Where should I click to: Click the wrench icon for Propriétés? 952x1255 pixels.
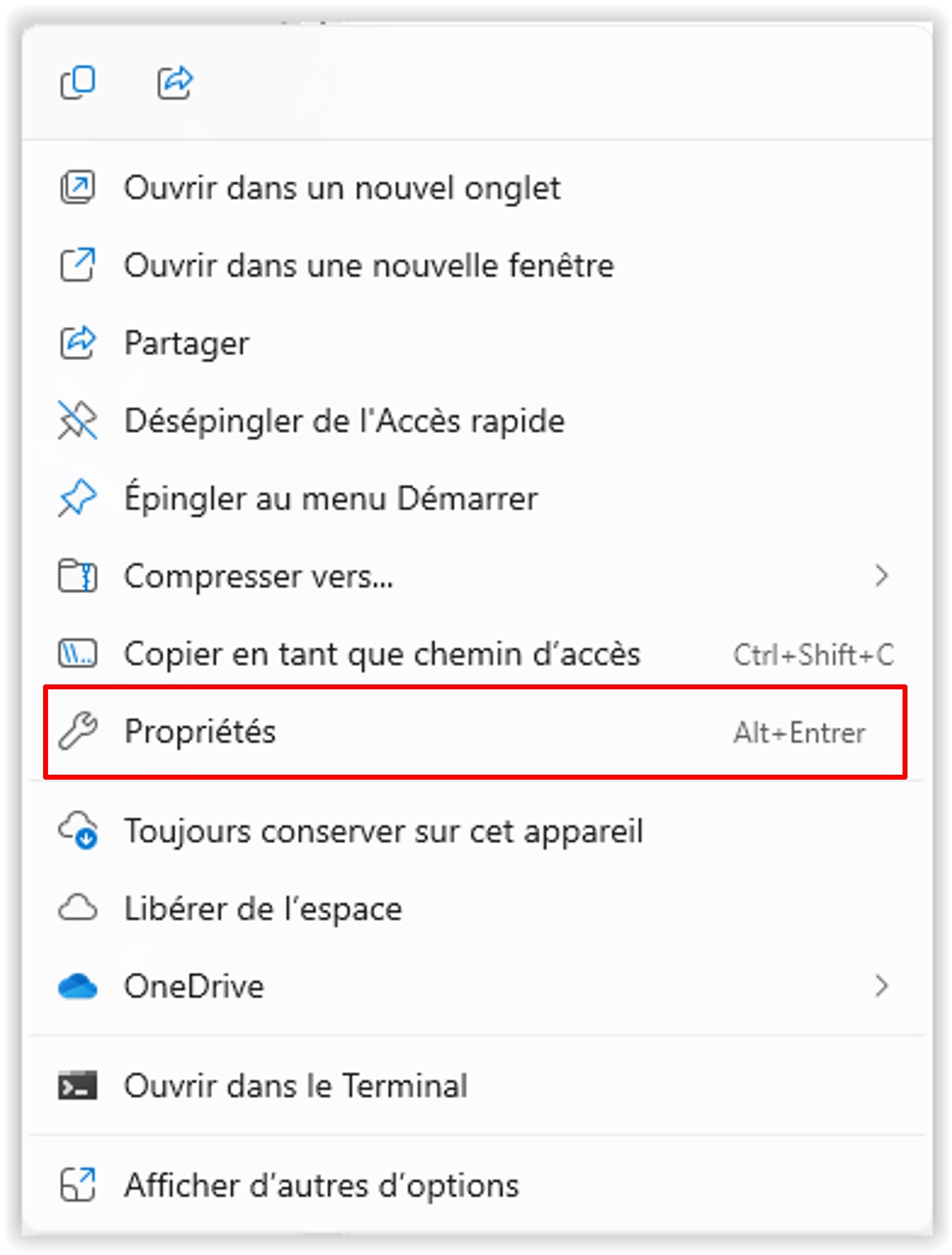point(78,731)
